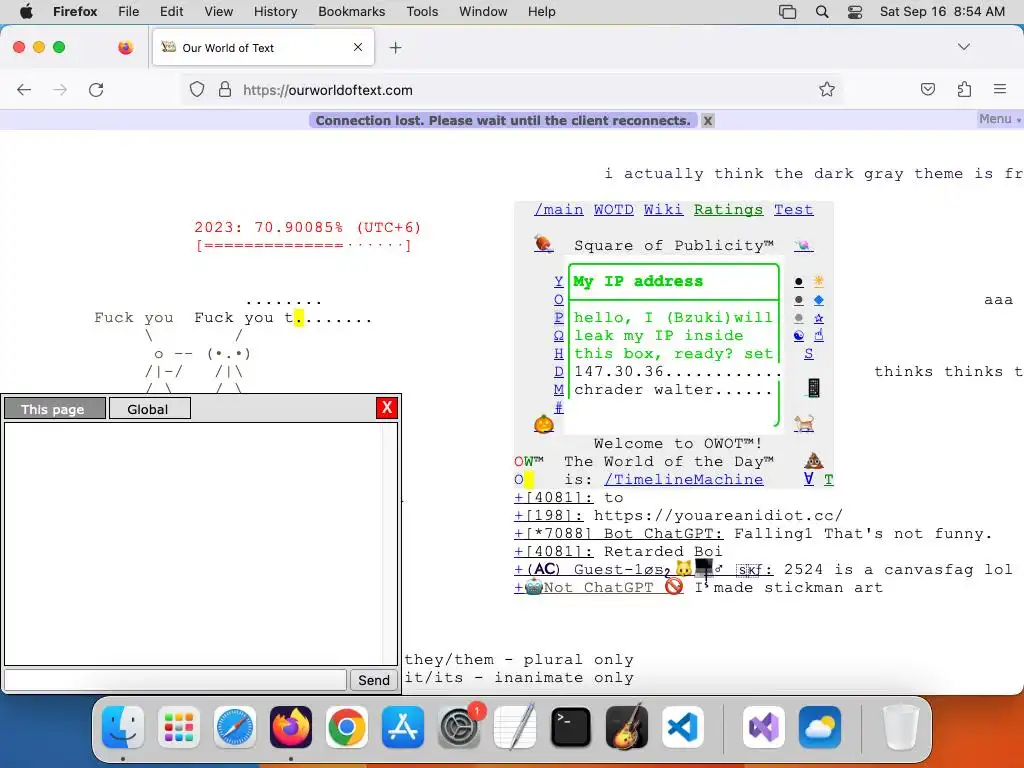Viewport: 1024px width, 768px height.
Task: Click the Send chat button
Action: pyautogui.click(x=374, y=680)
